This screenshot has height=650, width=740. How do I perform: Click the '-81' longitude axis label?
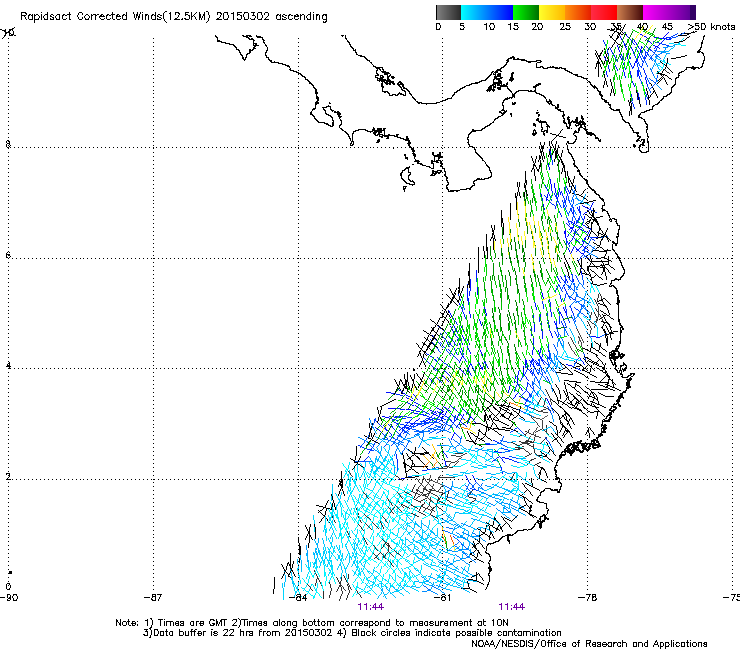[x=442, y=598]
